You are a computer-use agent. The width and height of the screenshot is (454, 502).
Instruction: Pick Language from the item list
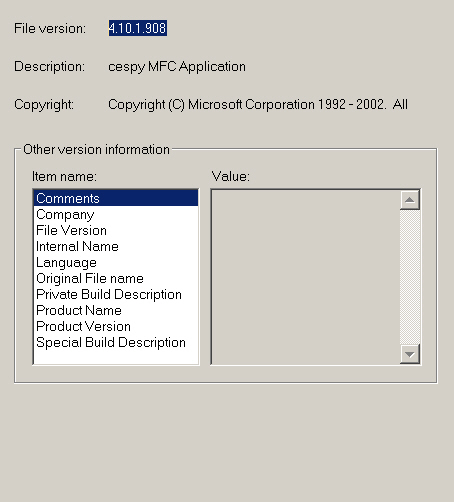click(x=116, y=262)
